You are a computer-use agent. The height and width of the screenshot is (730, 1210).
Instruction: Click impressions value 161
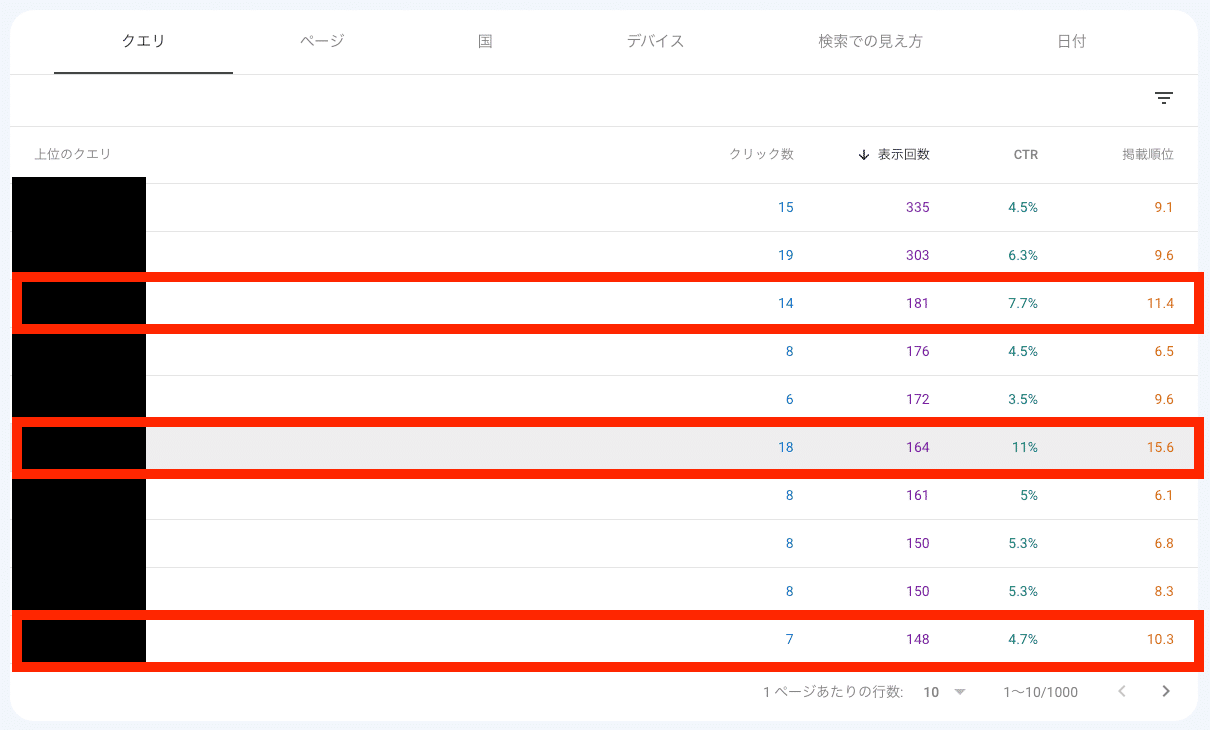[x=918, y=495]
